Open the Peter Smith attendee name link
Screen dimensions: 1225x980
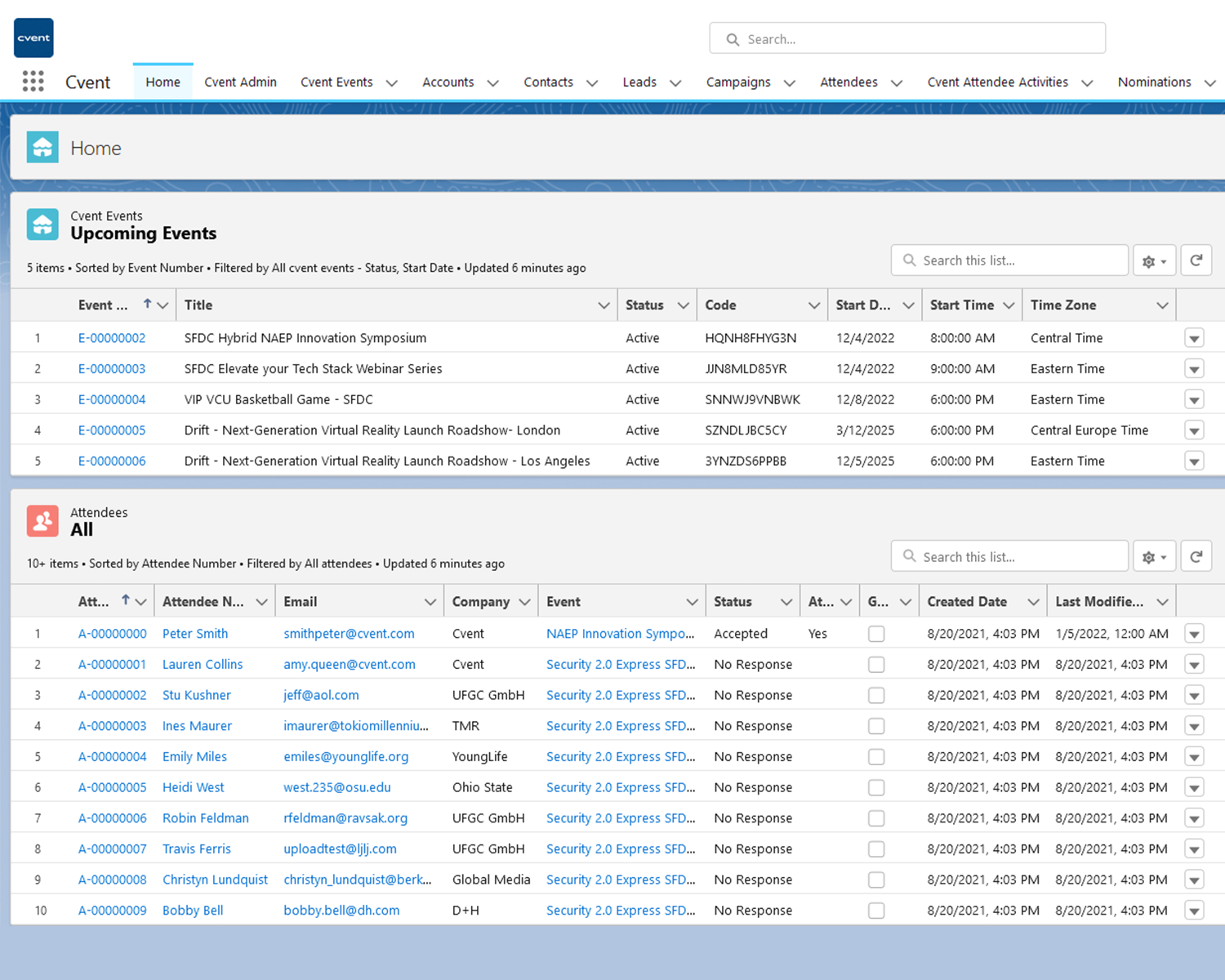tap(195, 634)
